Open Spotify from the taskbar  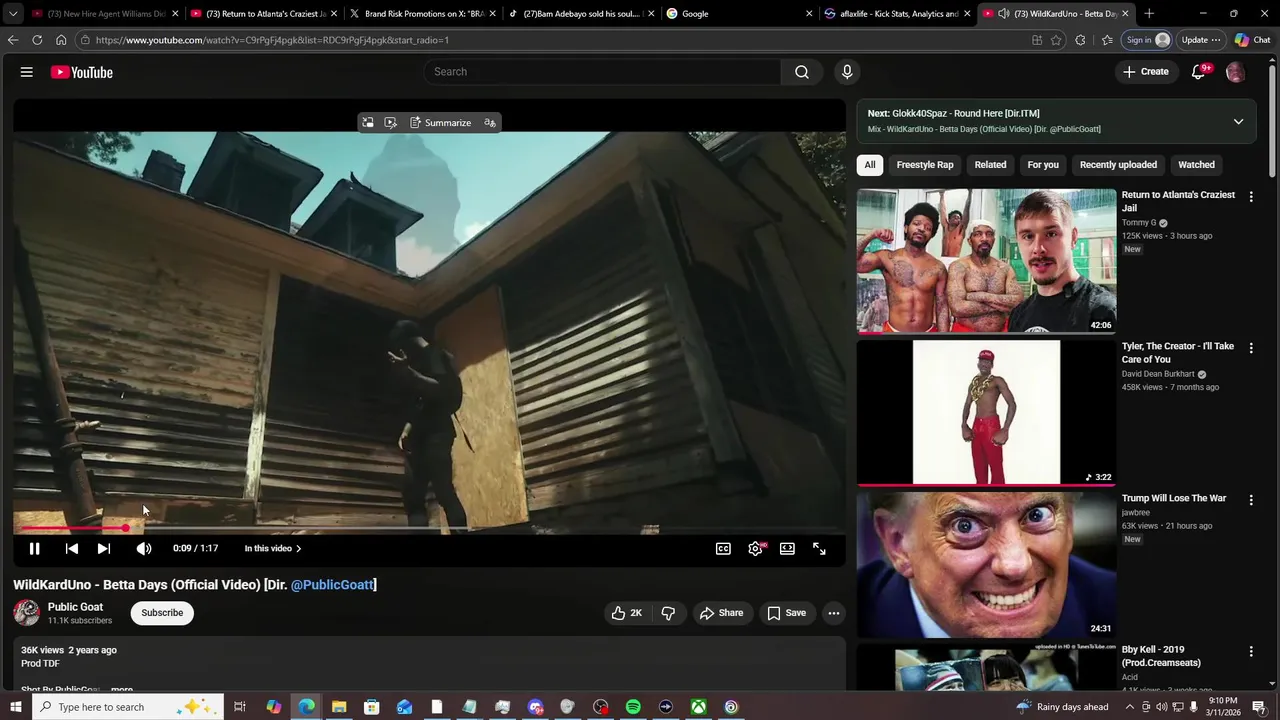[633, 707]
